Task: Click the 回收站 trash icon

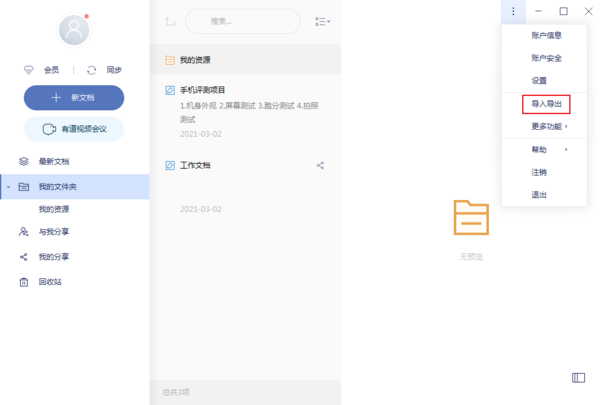Action: 24,282
